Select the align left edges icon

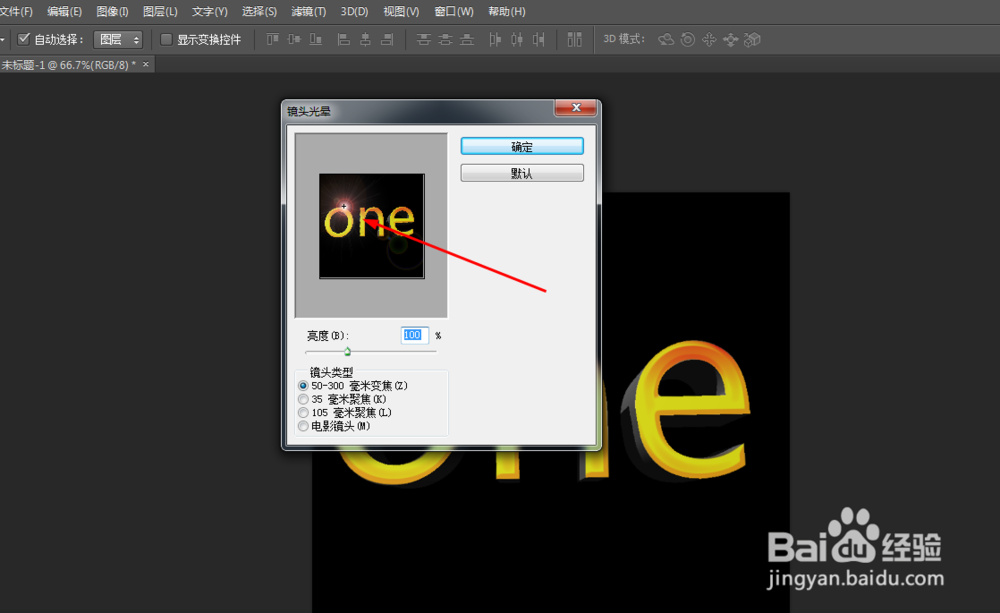click(342, 39)
